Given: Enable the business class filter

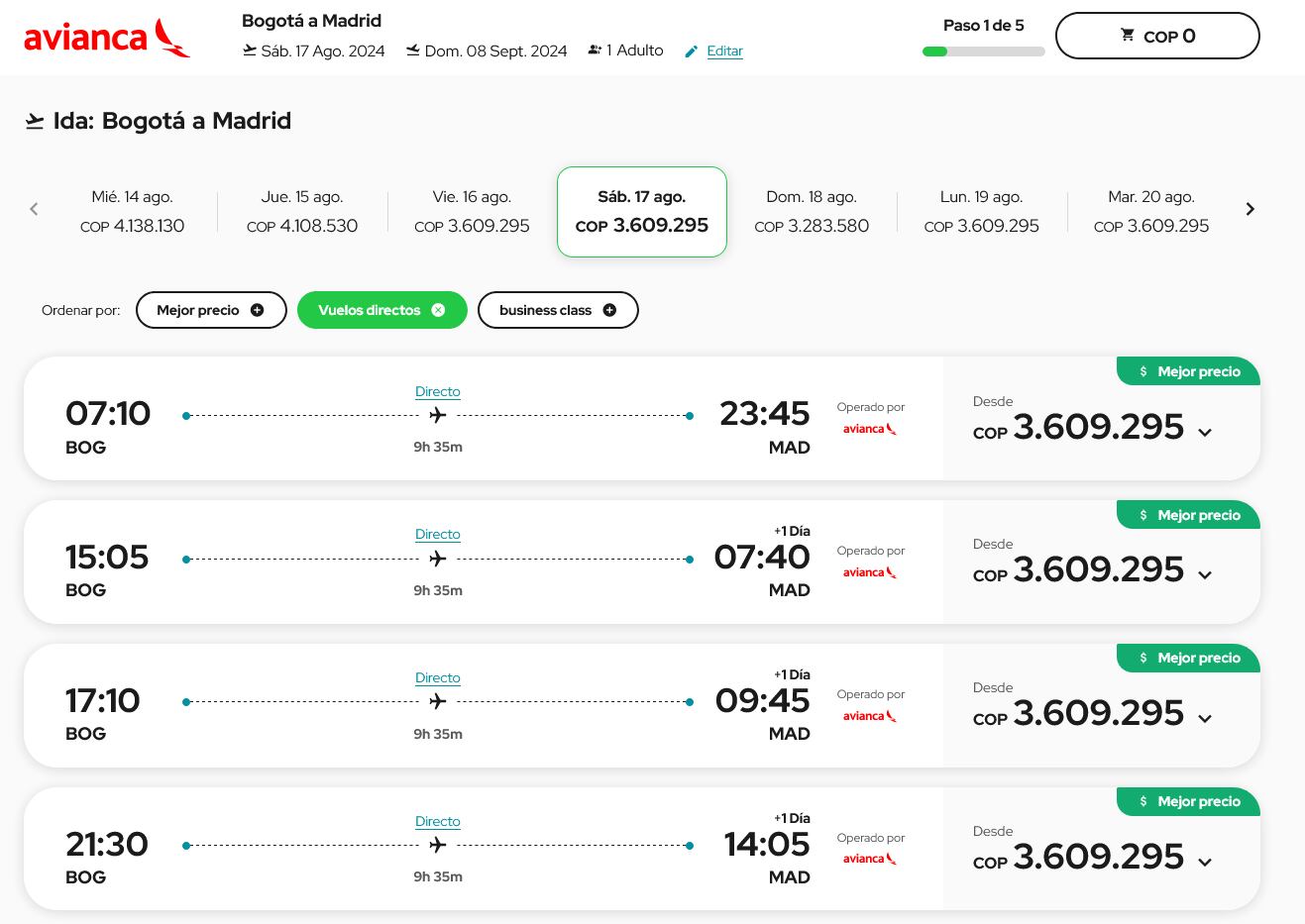Looking at the screenshot, I should pos(545,310).
